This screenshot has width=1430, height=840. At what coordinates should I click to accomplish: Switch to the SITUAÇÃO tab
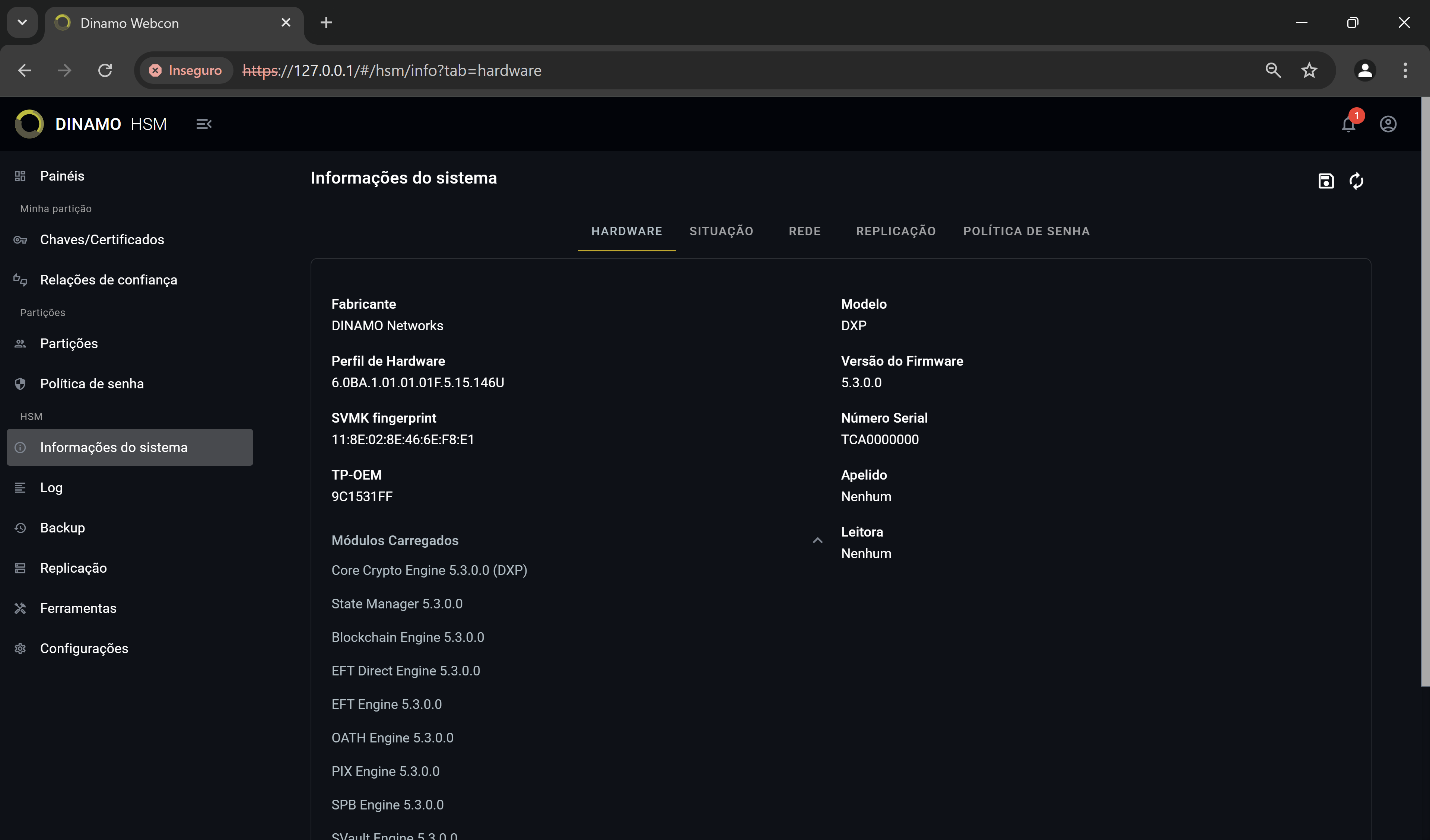(x=721, y=231)
